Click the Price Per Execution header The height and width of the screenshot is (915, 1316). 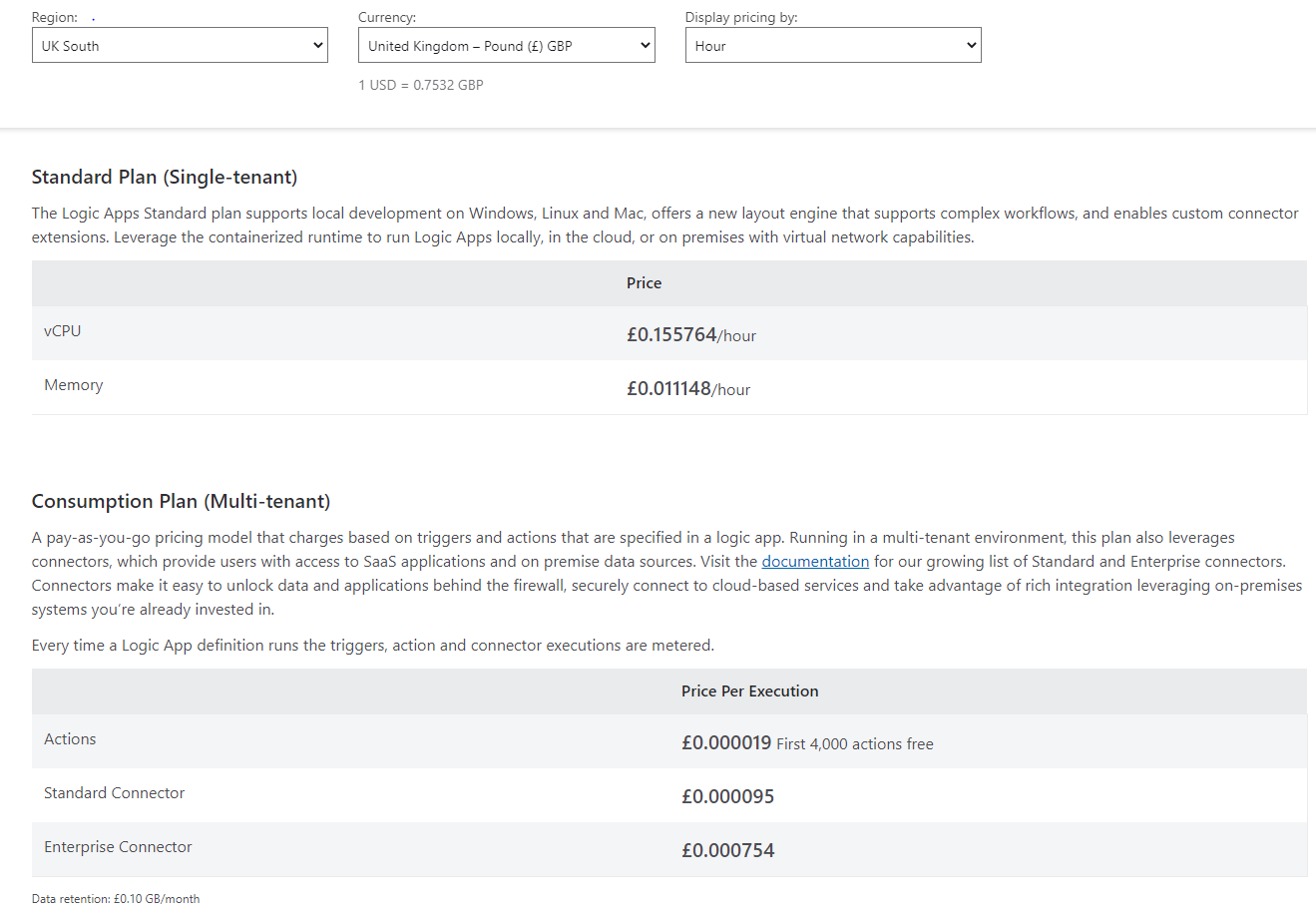(749, 690)
